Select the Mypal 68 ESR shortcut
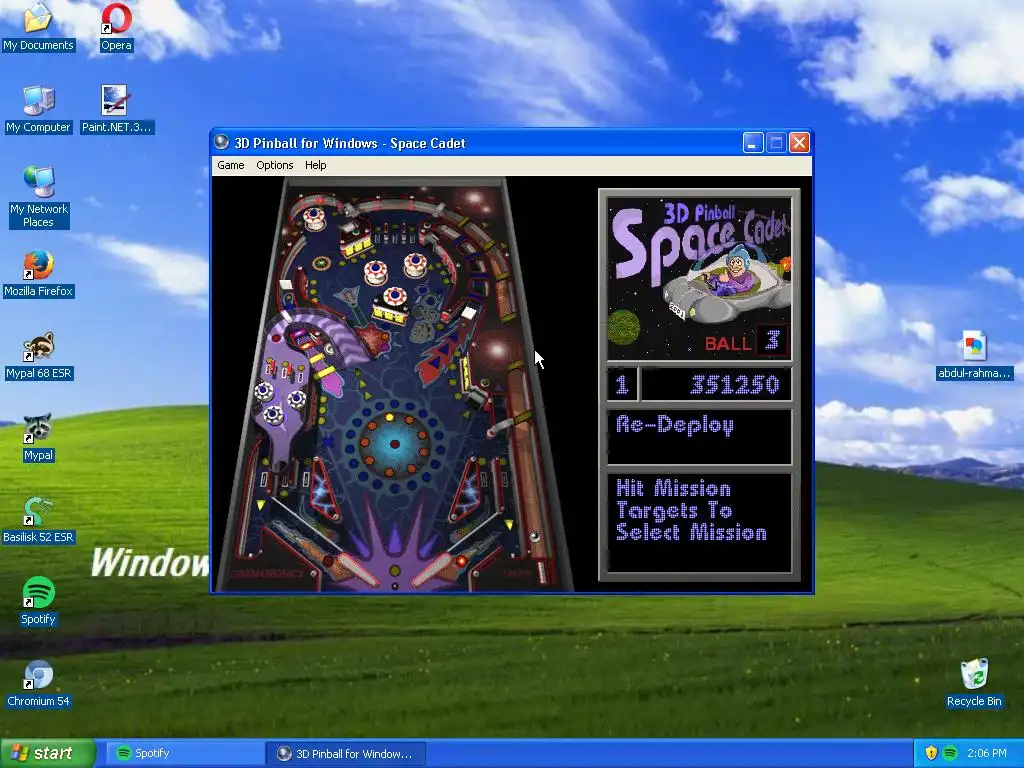 point(39,355)
